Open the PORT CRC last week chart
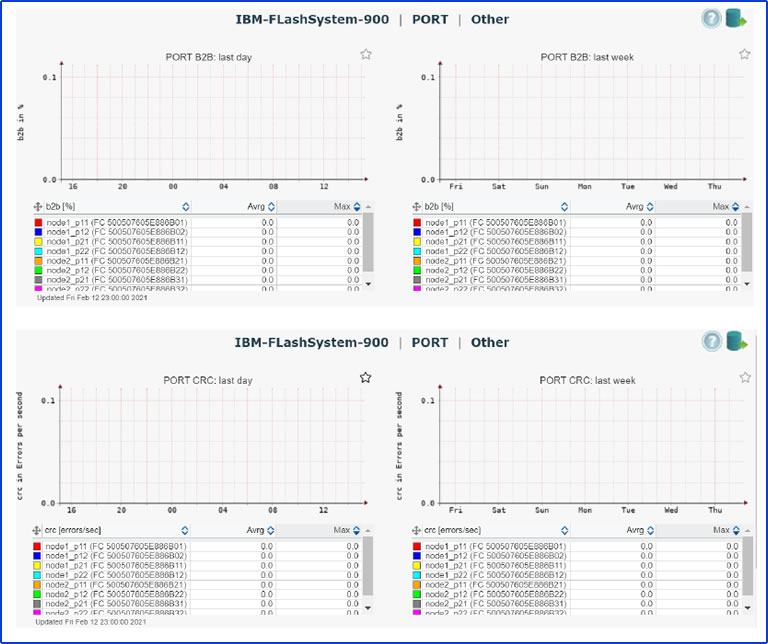 [x=592, y=445]
